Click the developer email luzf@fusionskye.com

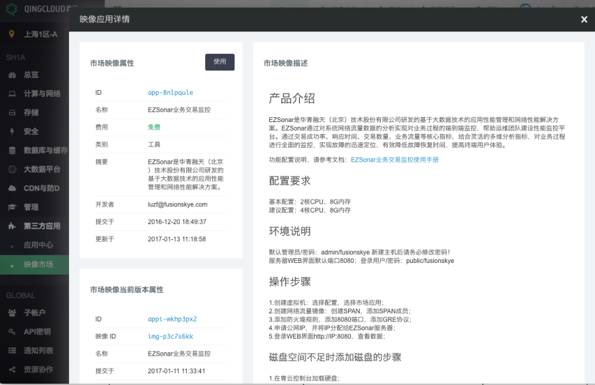click(178, 204)
